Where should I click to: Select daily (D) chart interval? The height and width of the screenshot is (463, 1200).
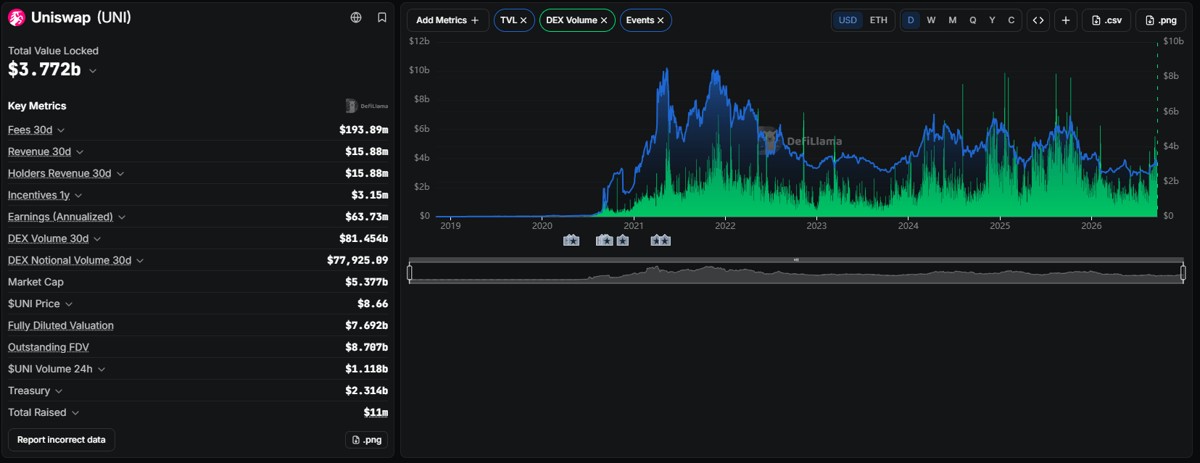point(911,20)
